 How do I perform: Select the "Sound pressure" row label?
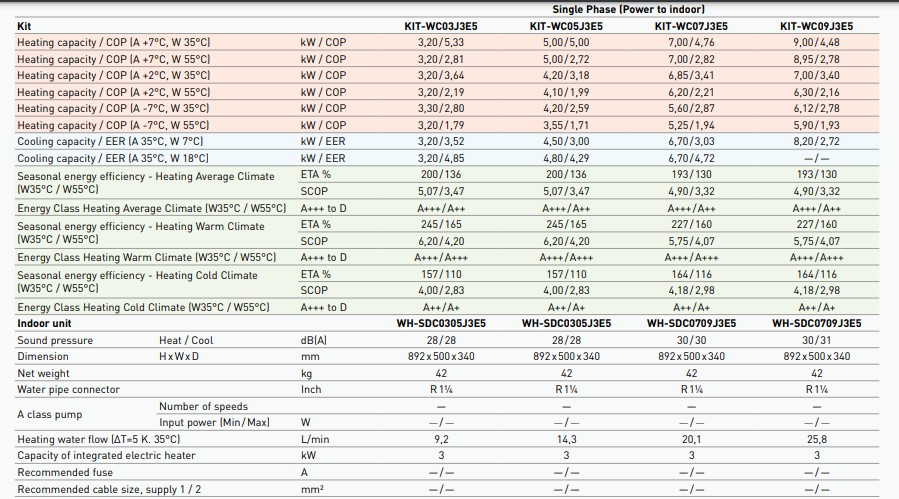[55, 341]
